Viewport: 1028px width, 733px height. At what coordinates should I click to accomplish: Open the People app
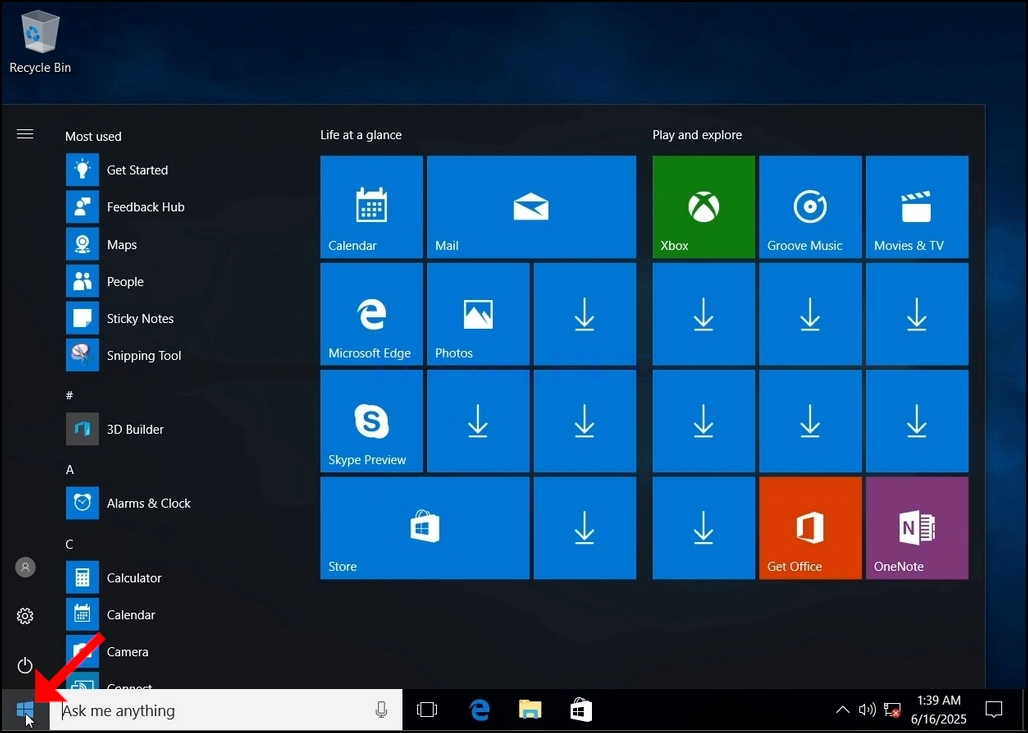(177, 281)
